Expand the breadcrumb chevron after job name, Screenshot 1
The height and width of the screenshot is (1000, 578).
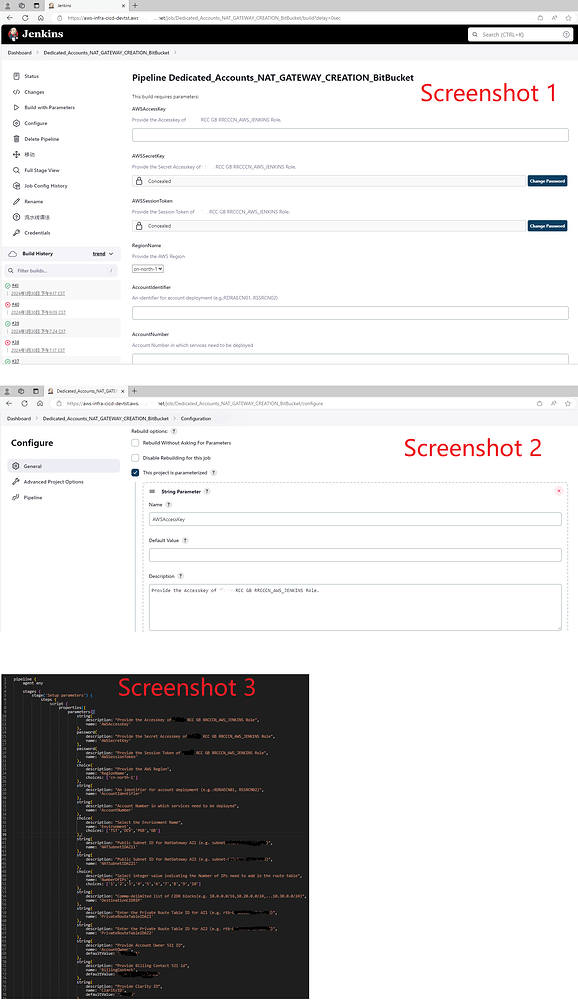tap(175, 53)
